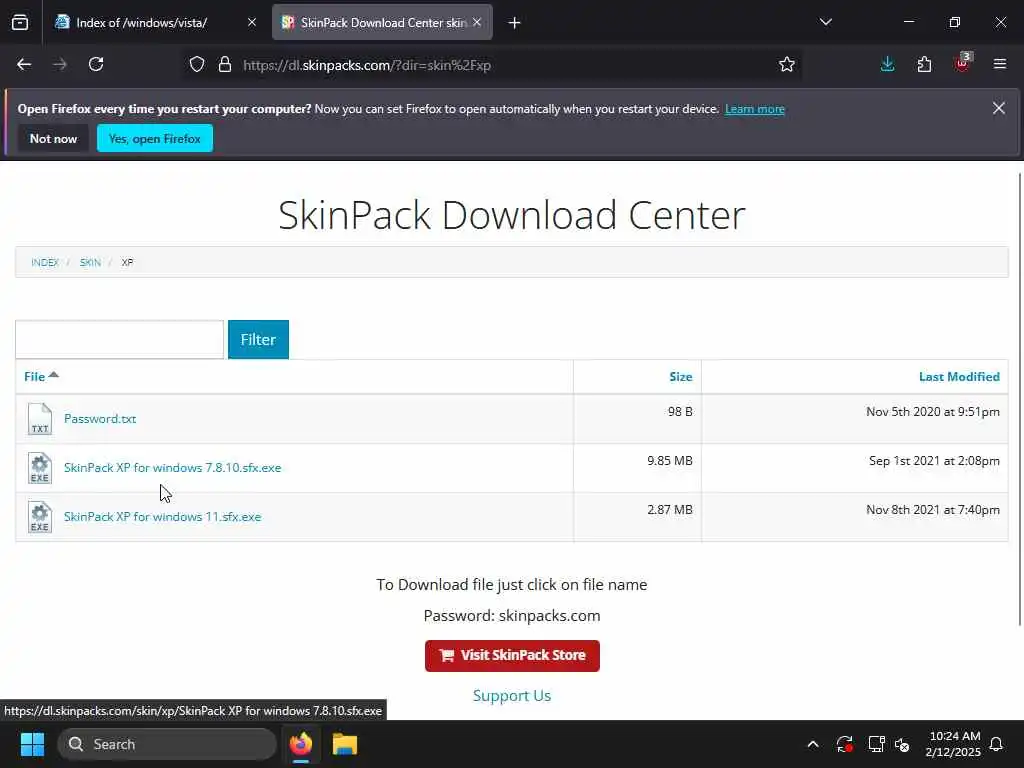Click INDEX breadcrumb link
The height and width of the screenshot is (768, 1024).
[45, 263]
